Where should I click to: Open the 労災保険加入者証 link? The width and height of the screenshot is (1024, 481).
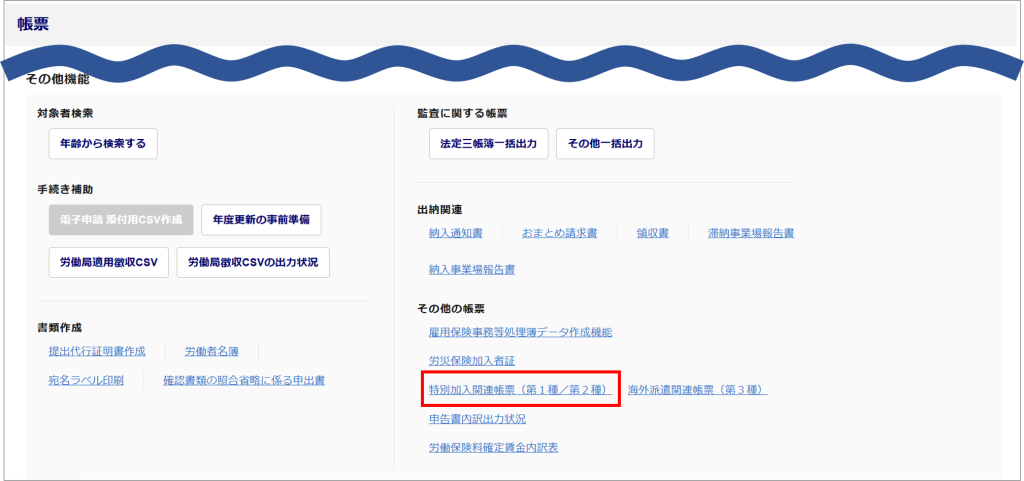[471, 359]
